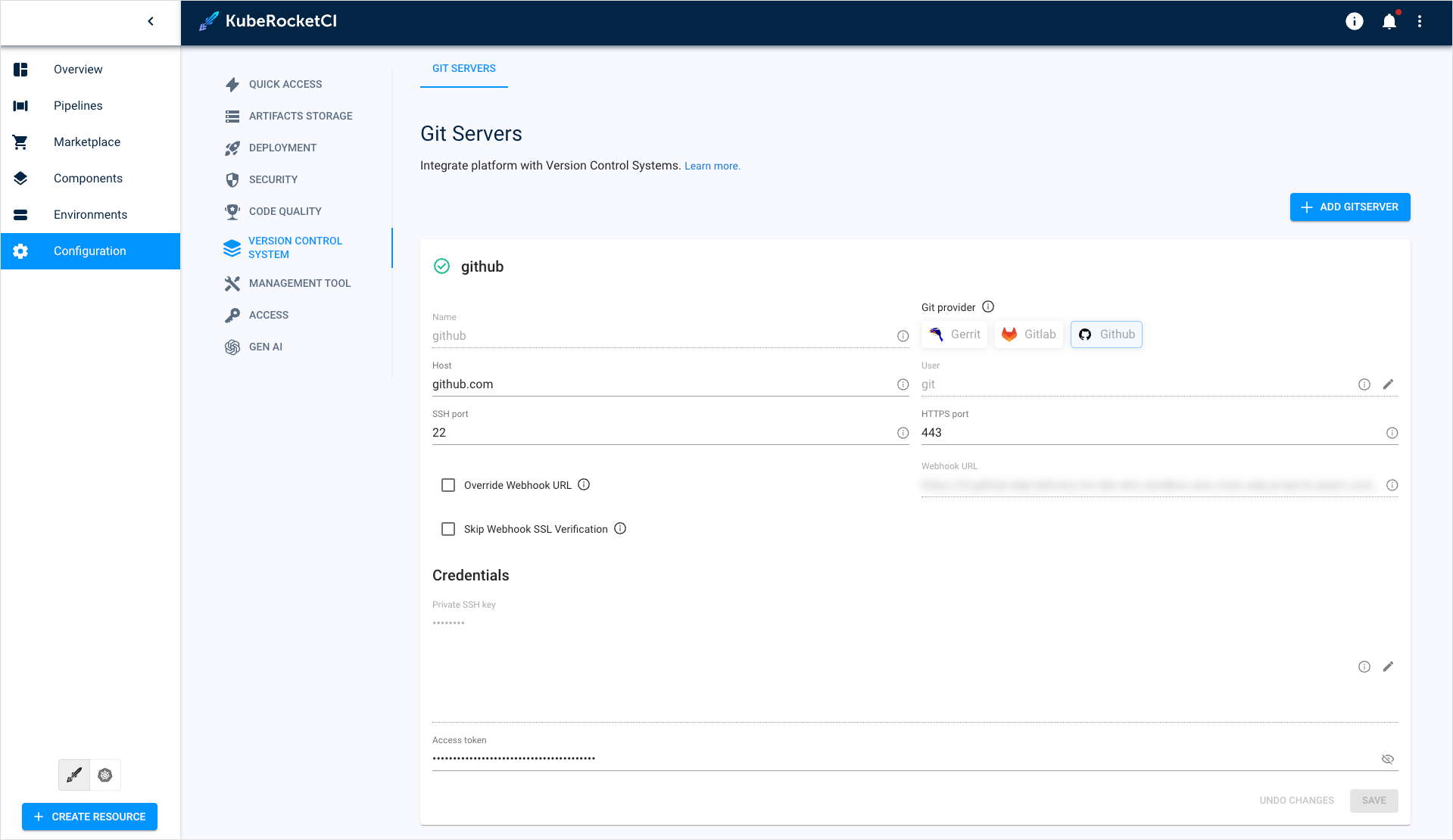
Task: Edit Private SSH key with the pencil icon
Action: pos(1388,667)
